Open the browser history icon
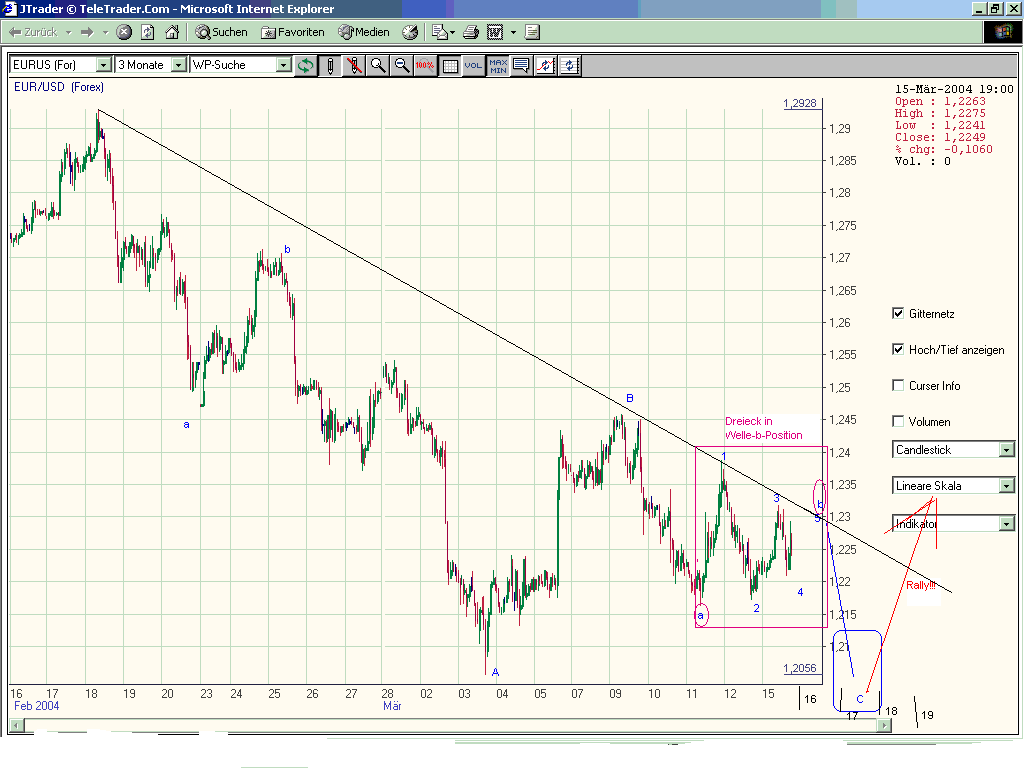The image size is (1024, 768). click(410, 32)
